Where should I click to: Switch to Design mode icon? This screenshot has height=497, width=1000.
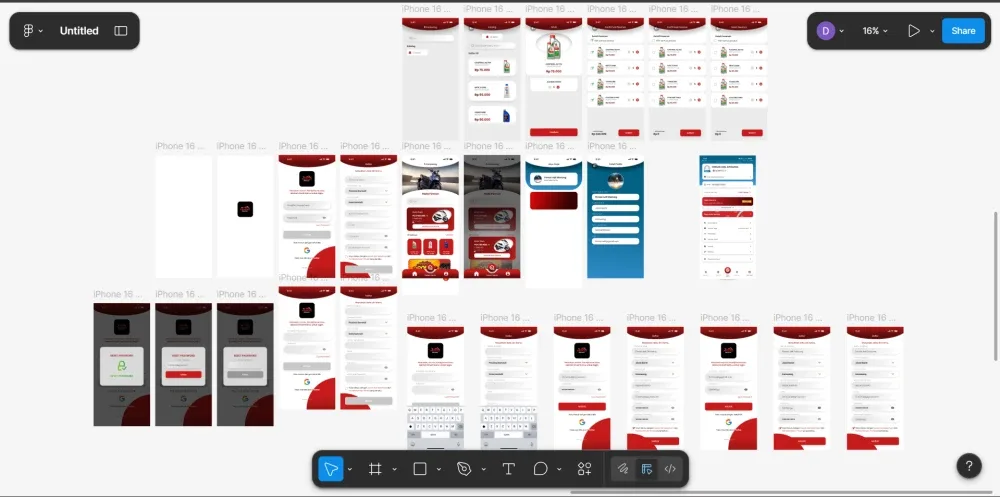(x=647, y=469)
